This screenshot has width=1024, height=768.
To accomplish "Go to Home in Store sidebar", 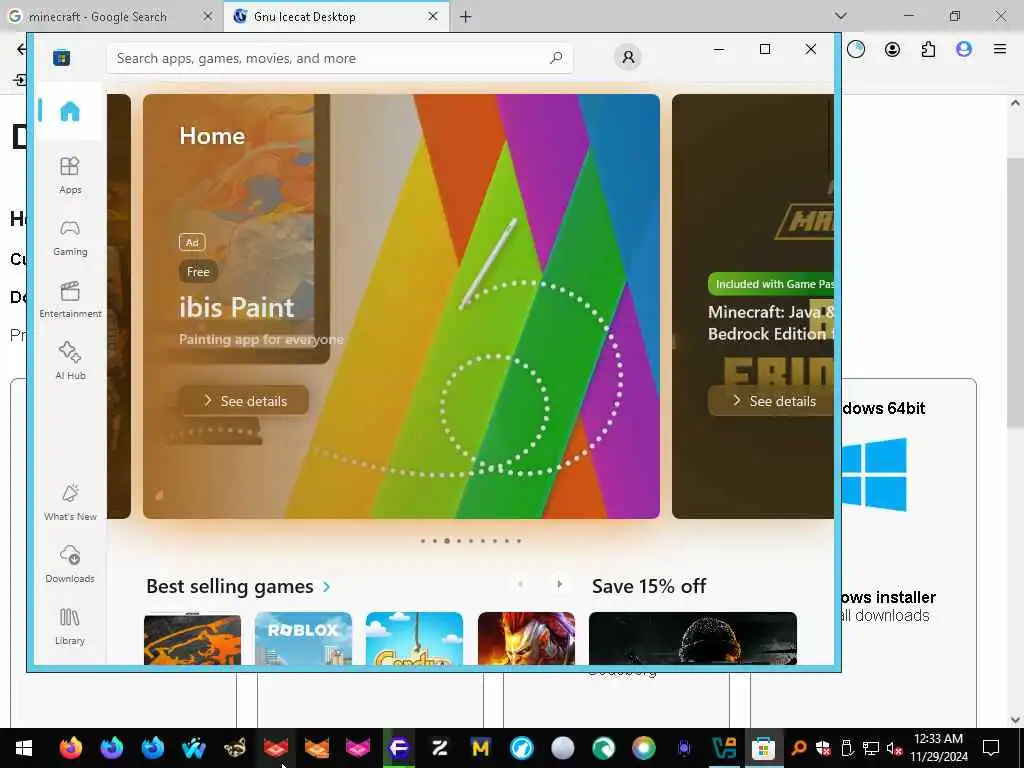I will click(70, 111).
